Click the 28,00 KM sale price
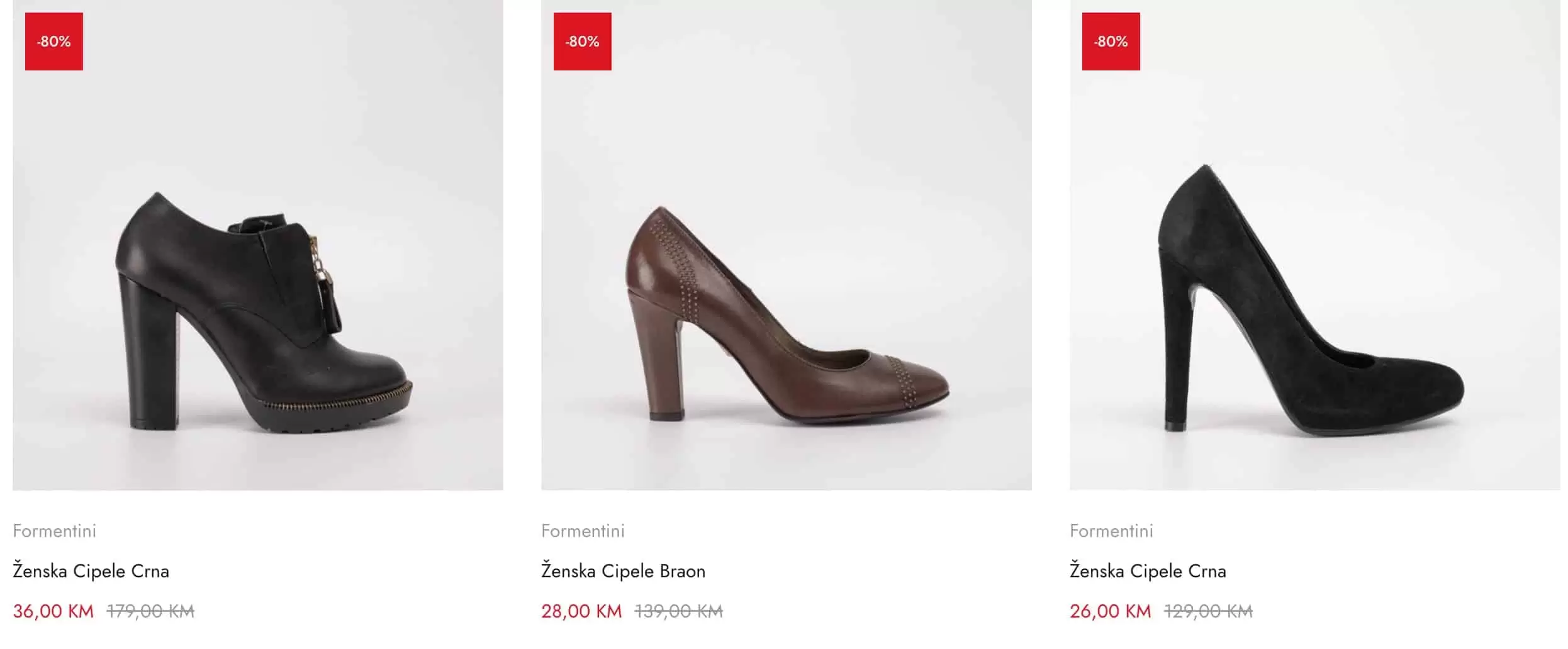Image resolution: width=1568 pixels, height=649 pixels. coord(581,611)
